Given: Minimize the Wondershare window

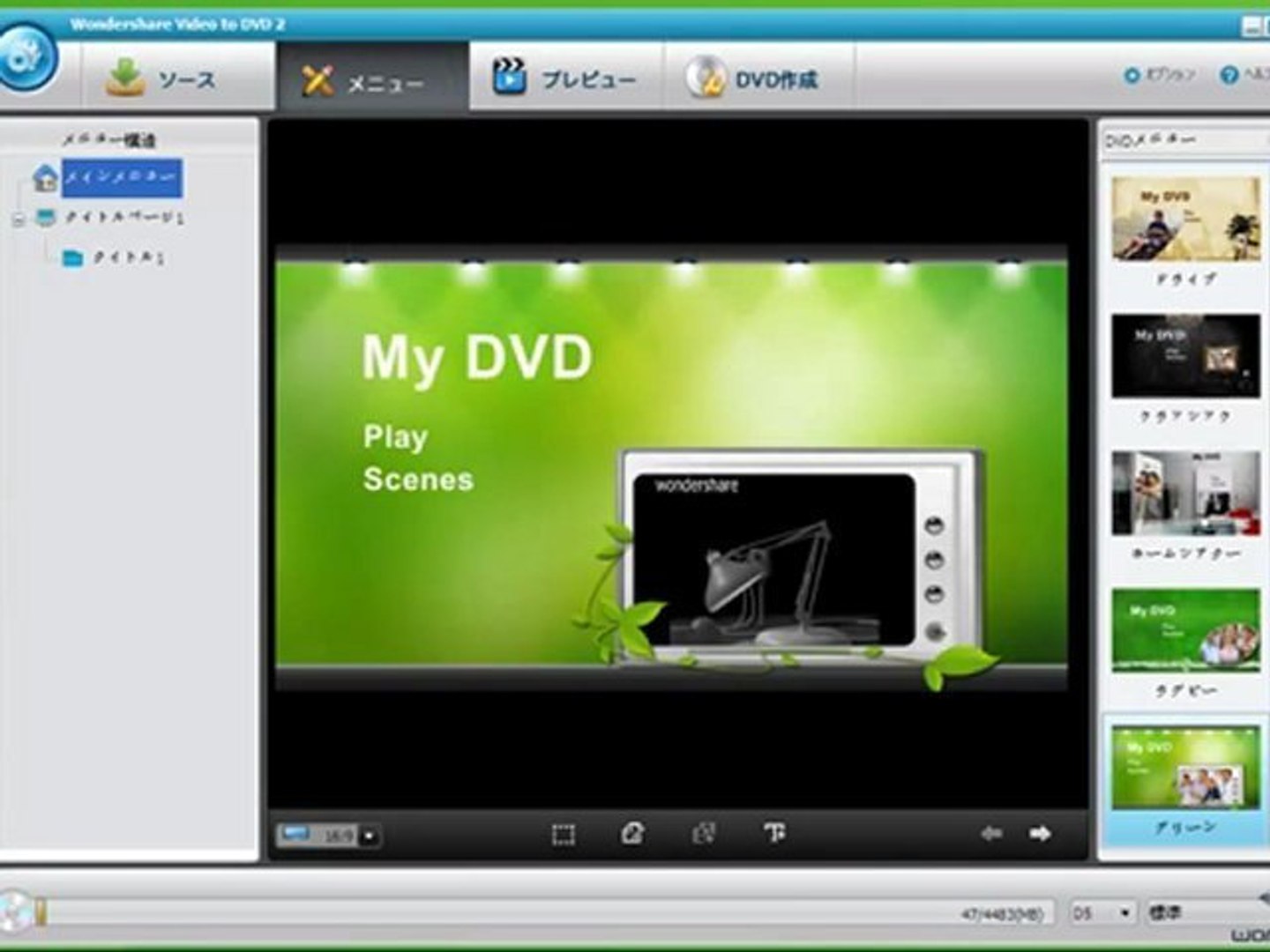Looking at the screenshot, I should tap(1253, 27).
